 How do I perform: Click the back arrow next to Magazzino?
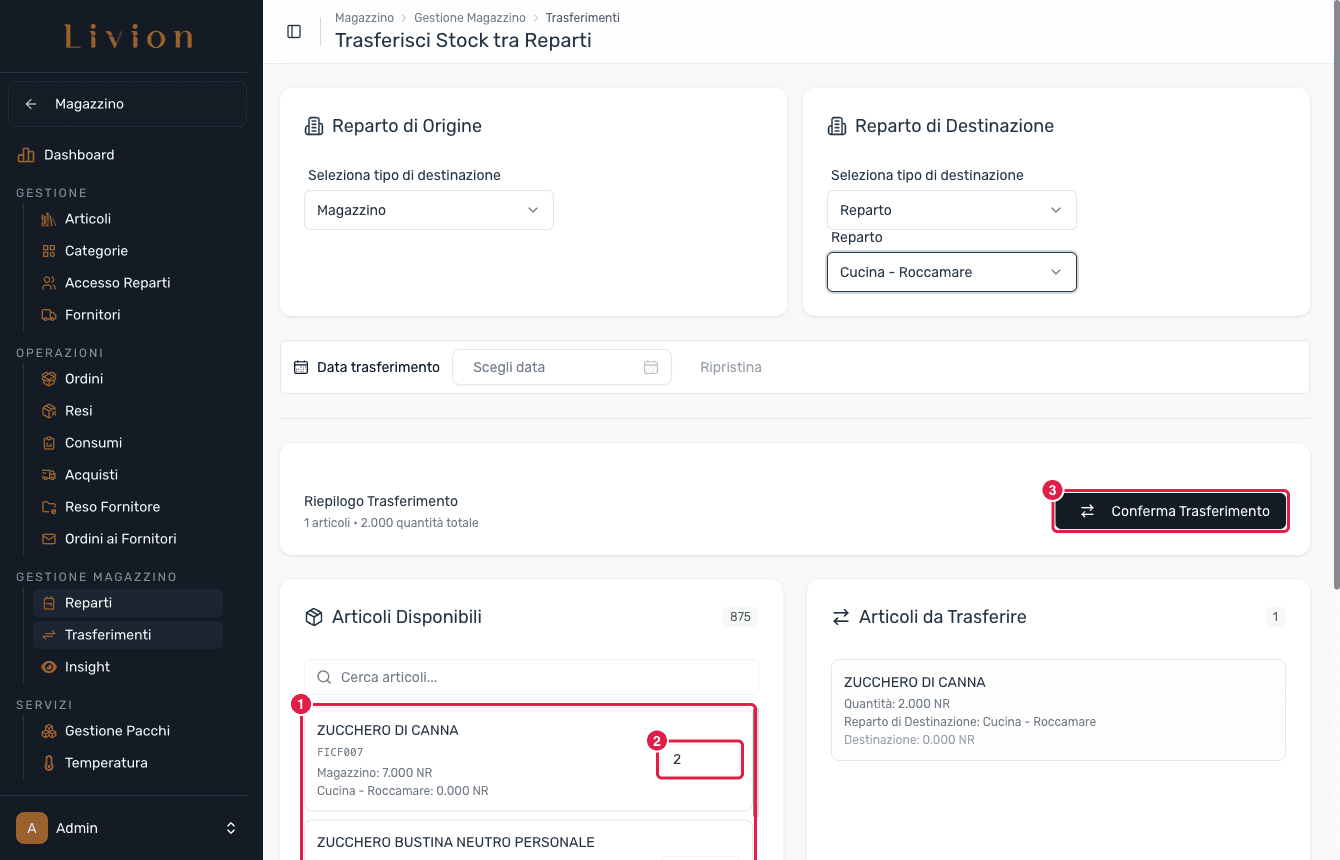pyautogui.click(x=31, y=104)
